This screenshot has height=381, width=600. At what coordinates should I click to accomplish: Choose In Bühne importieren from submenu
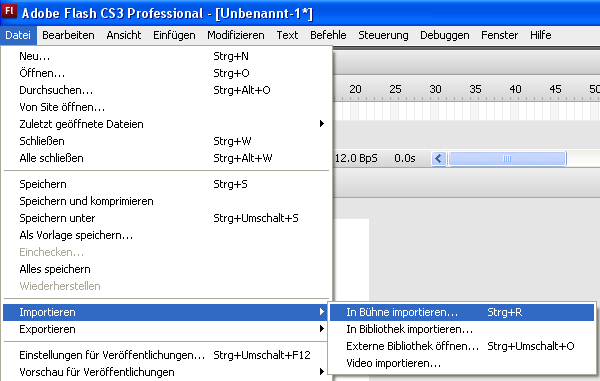point(461,312)
